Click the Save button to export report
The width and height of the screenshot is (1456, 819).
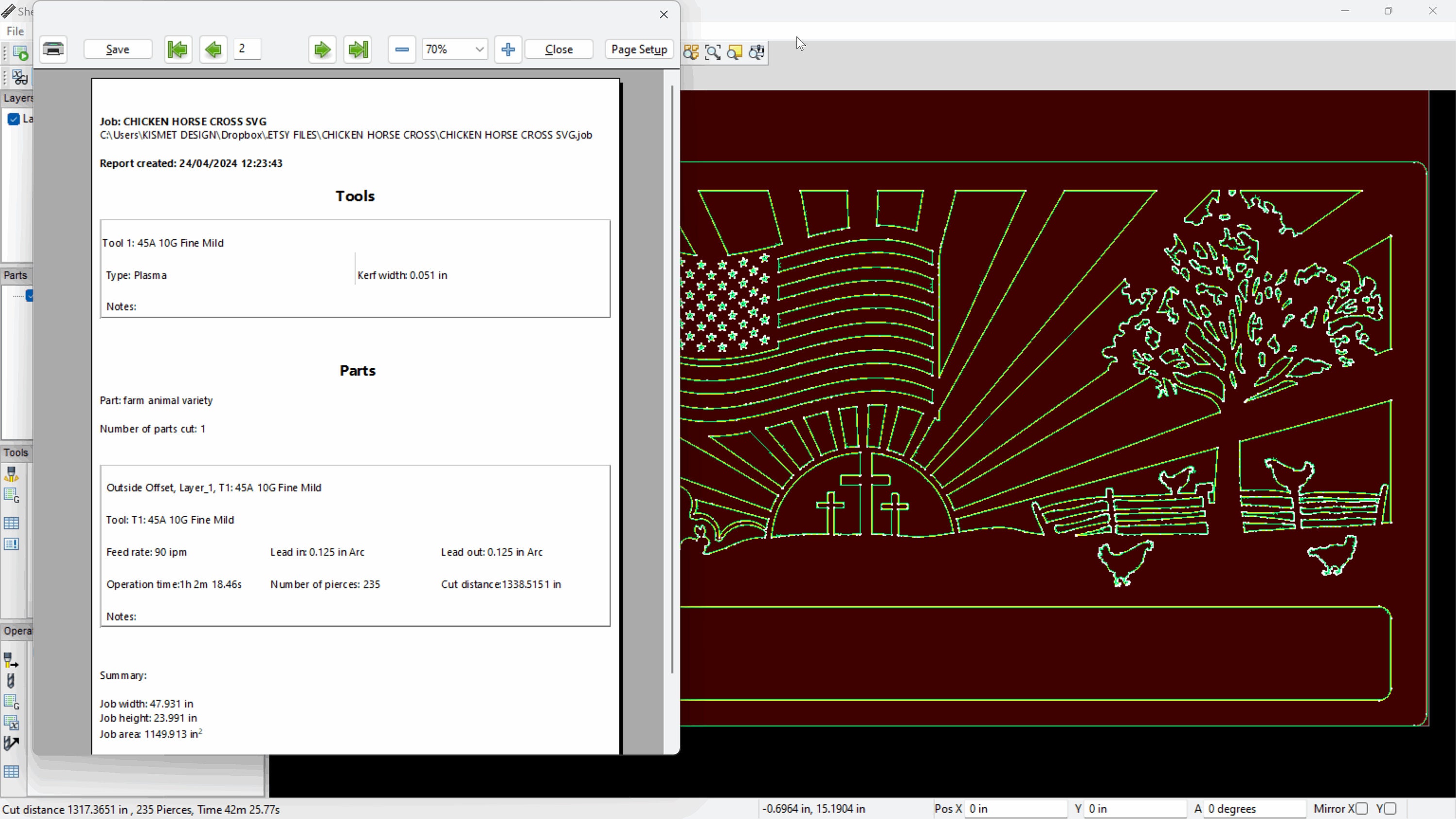(x=117, y=50)
